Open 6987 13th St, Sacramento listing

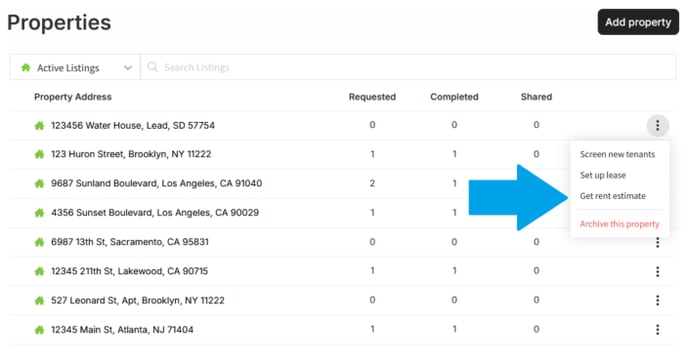tap(130, 242)
